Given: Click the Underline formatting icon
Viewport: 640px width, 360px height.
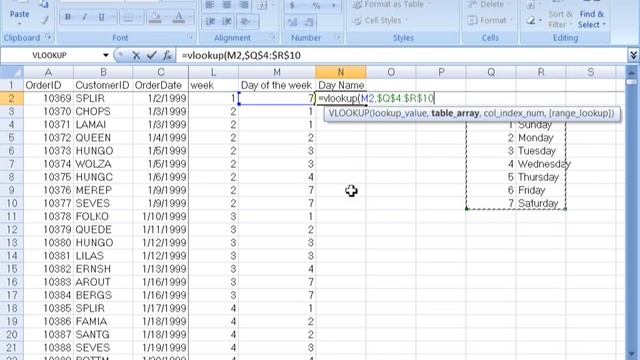Looking at the screenshot, I should coord(101,17).
